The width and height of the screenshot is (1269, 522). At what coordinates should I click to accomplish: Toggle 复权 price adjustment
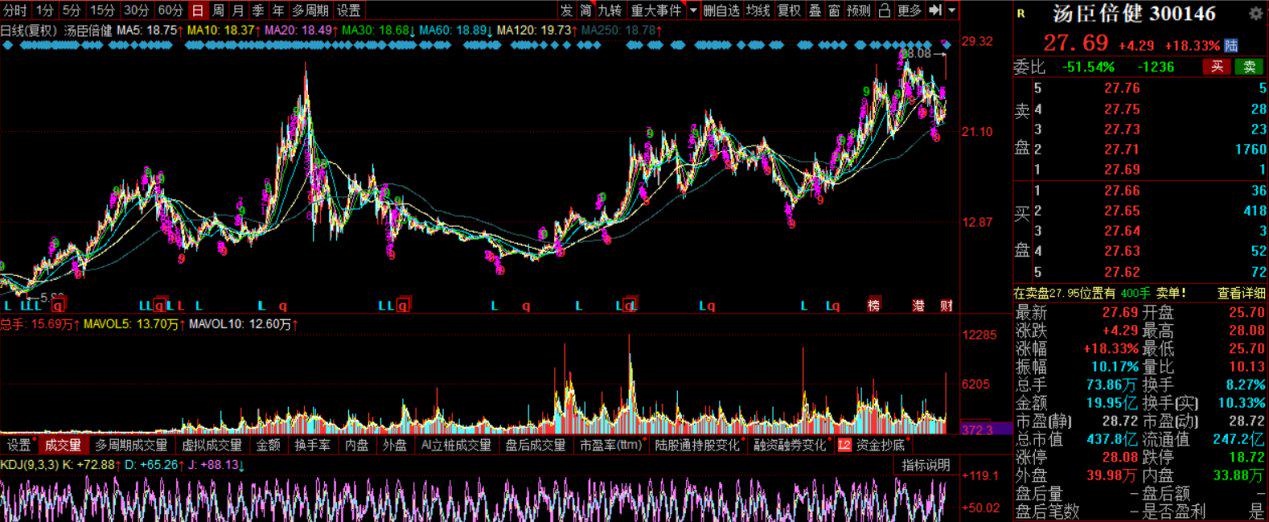[789, 11]
